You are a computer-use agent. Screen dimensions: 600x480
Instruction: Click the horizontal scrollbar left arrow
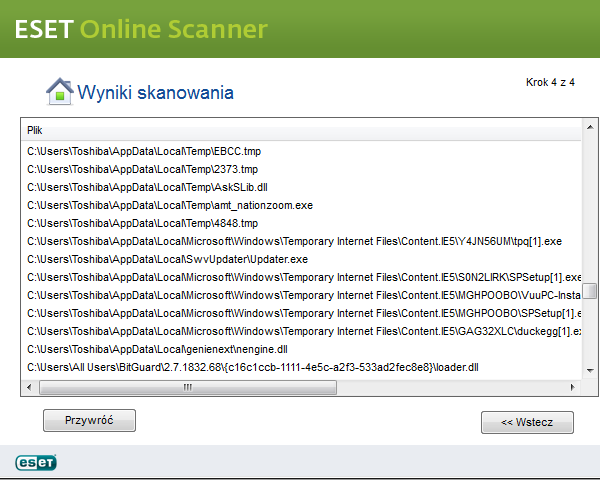click(x=29, y=387)
